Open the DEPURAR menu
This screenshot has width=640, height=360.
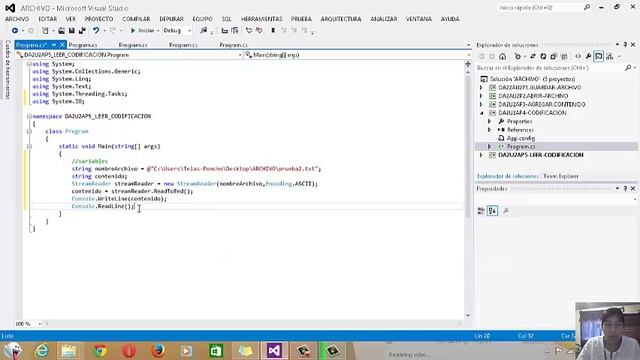click(x=171, y=19)
